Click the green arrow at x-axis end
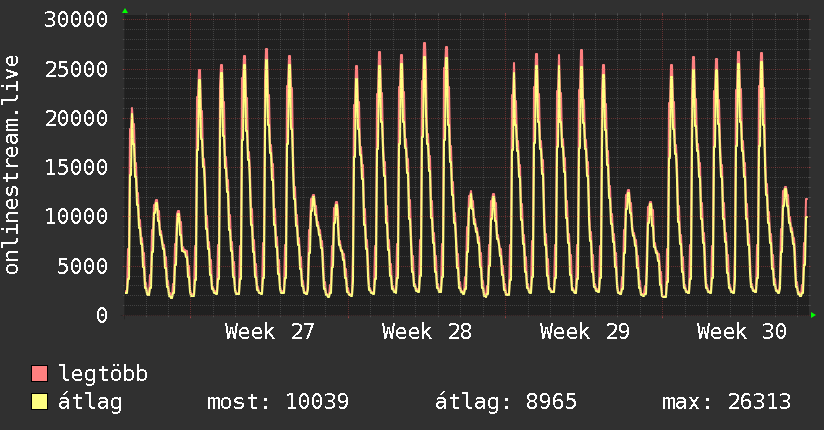 pos(813,315)
